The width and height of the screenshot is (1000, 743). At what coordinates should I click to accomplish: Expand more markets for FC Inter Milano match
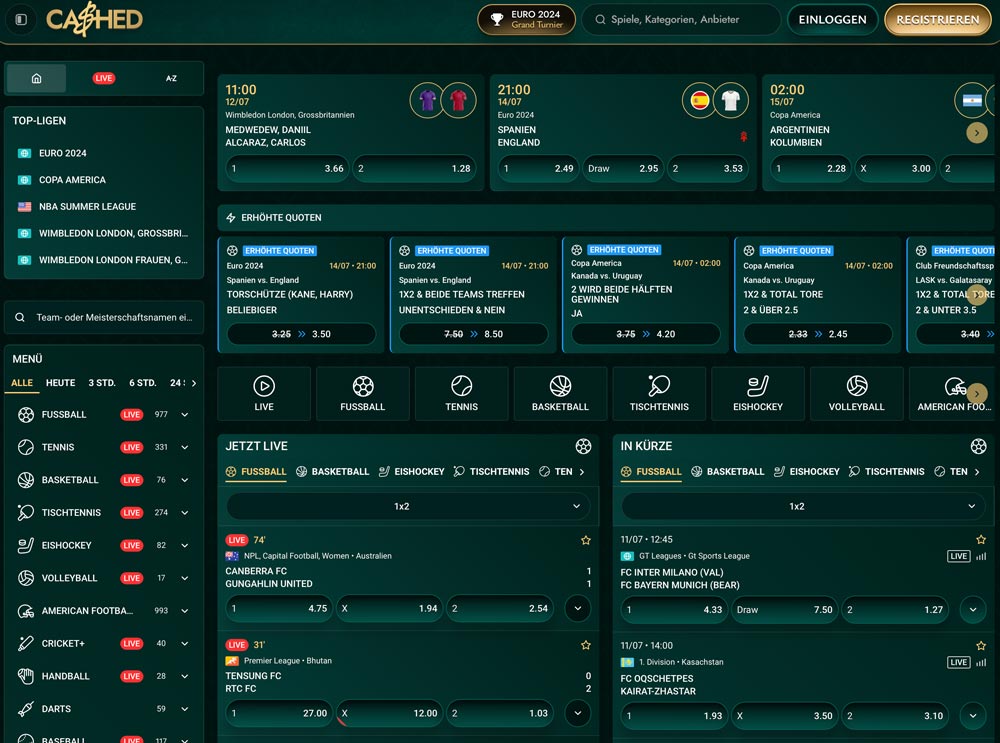[973, 610]
